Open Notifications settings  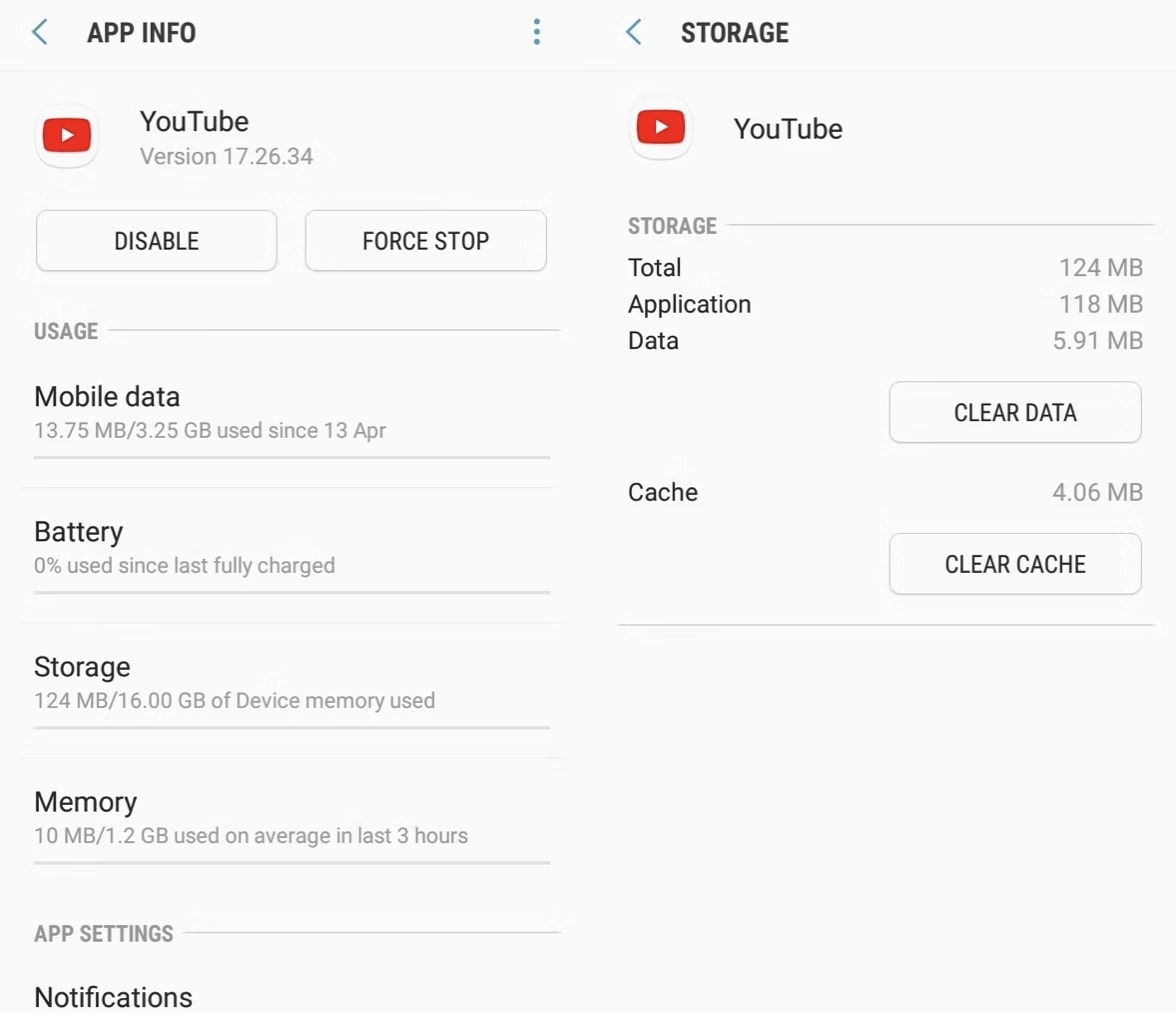click(113, 995)
